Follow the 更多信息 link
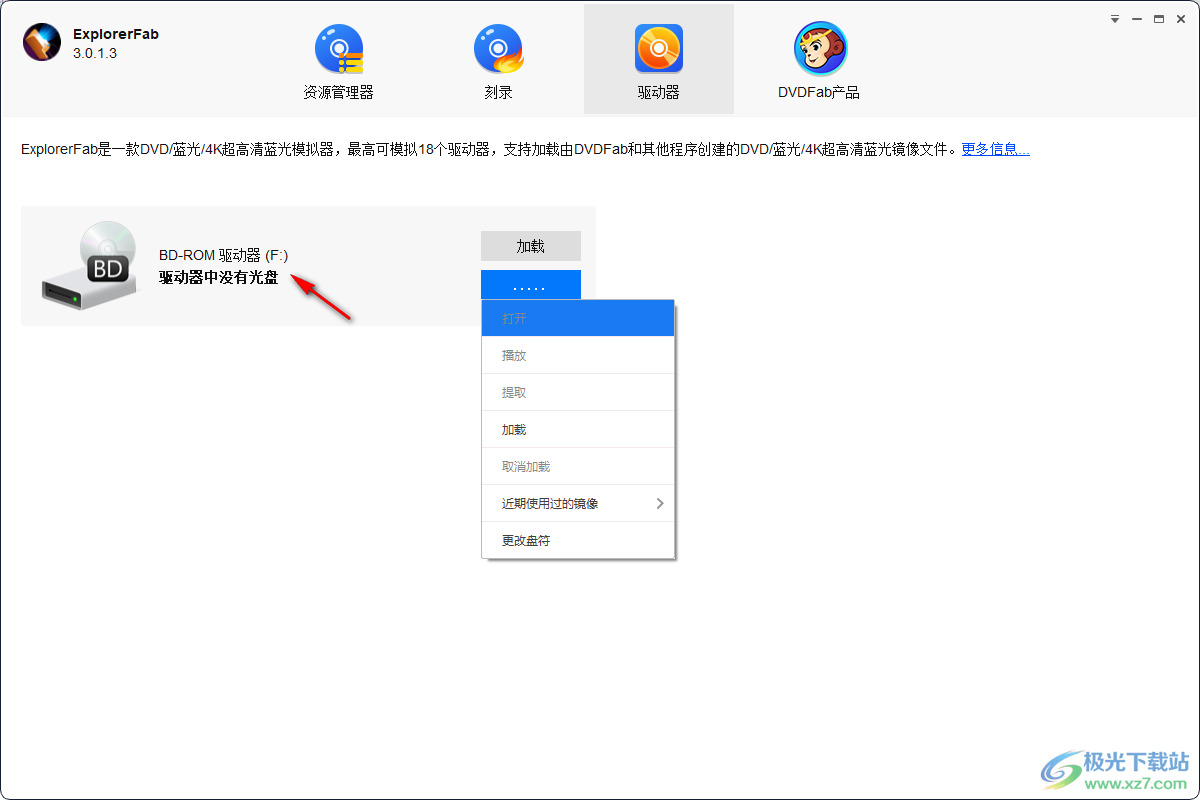 click(995, 149)
